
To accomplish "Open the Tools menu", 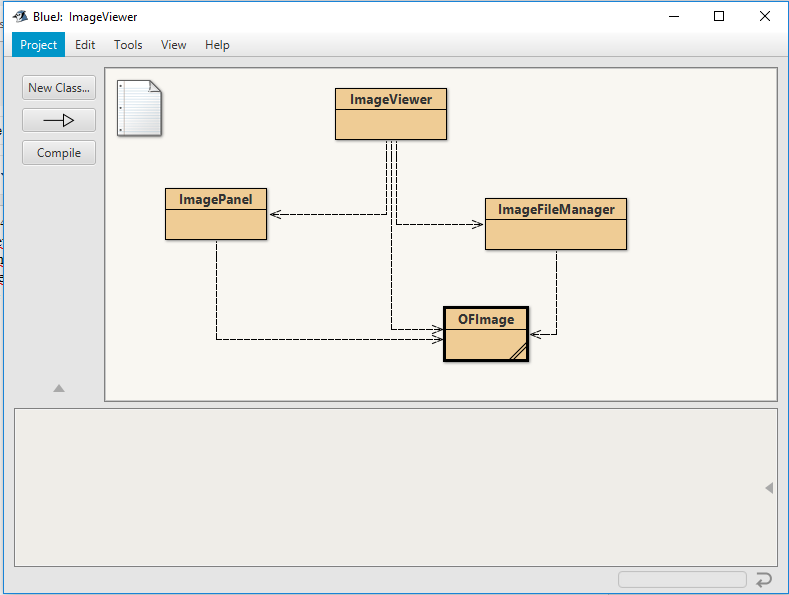I will [x=128, y=45].
